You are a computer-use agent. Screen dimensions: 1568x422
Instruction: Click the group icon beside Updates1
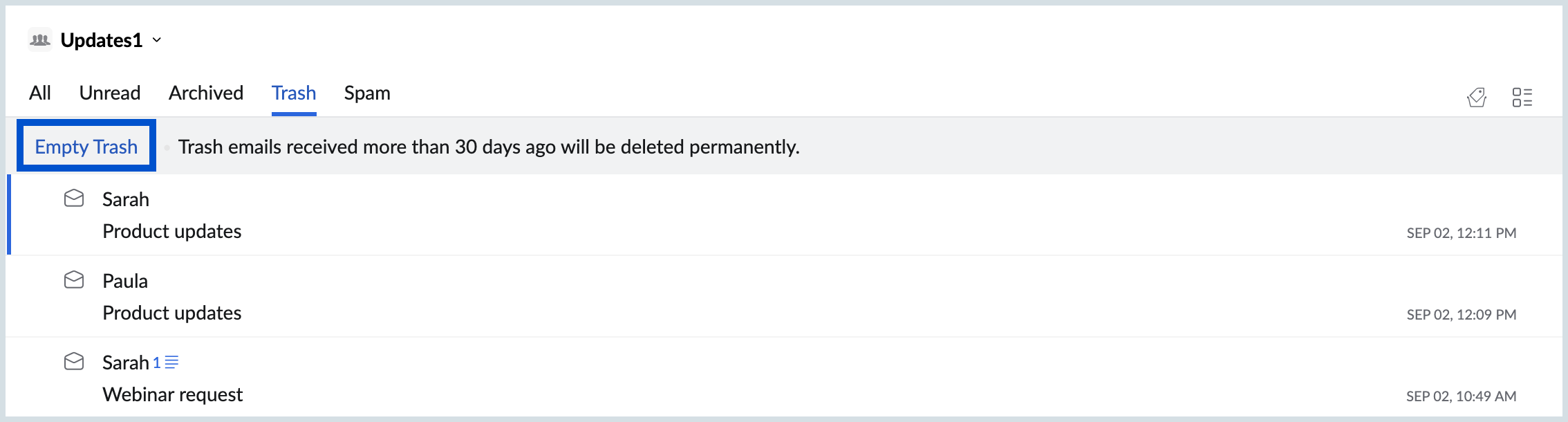click(x=40, y=40)
